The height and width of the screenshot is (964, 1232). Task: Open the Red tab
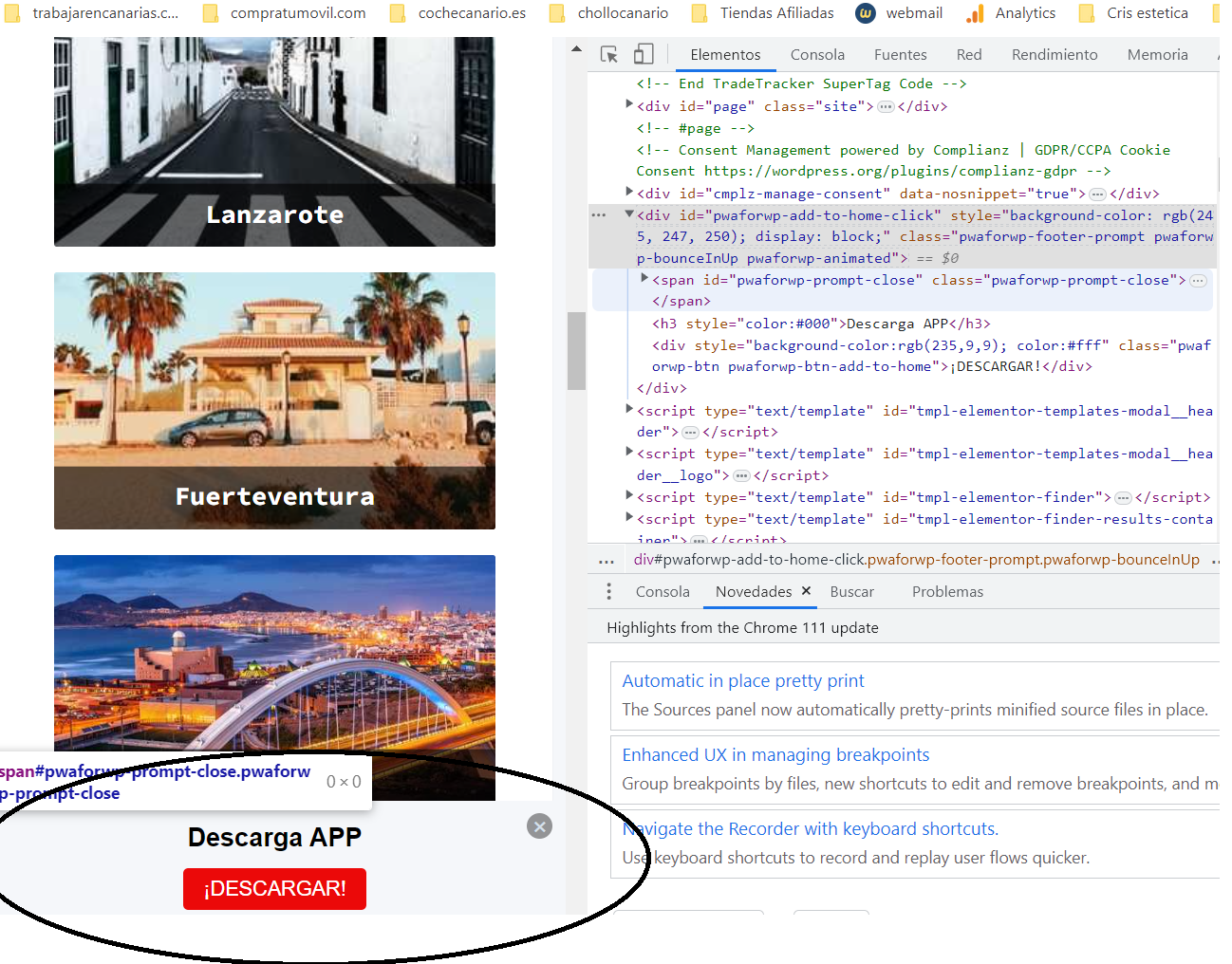pos(969,55)
